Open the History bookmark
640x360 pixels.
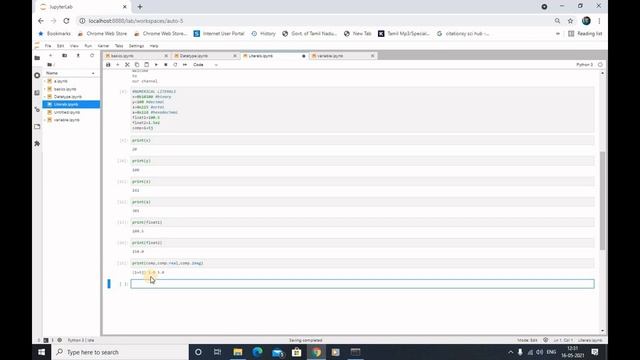[x=263, y=34]
